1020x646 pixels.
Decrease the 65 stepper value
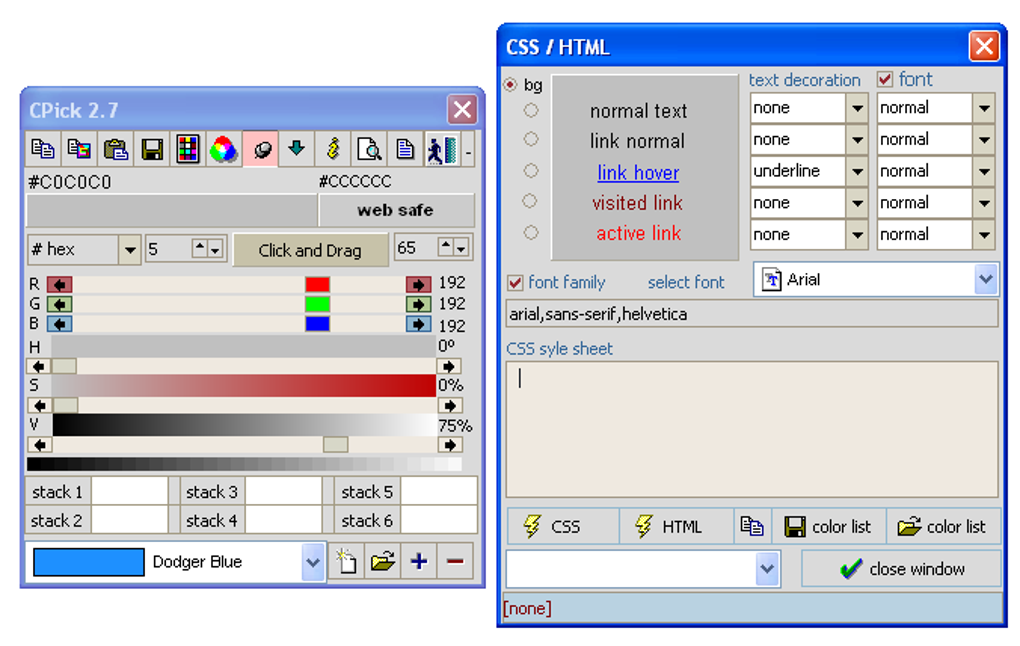pyautogui.click(x=461, y=249)
